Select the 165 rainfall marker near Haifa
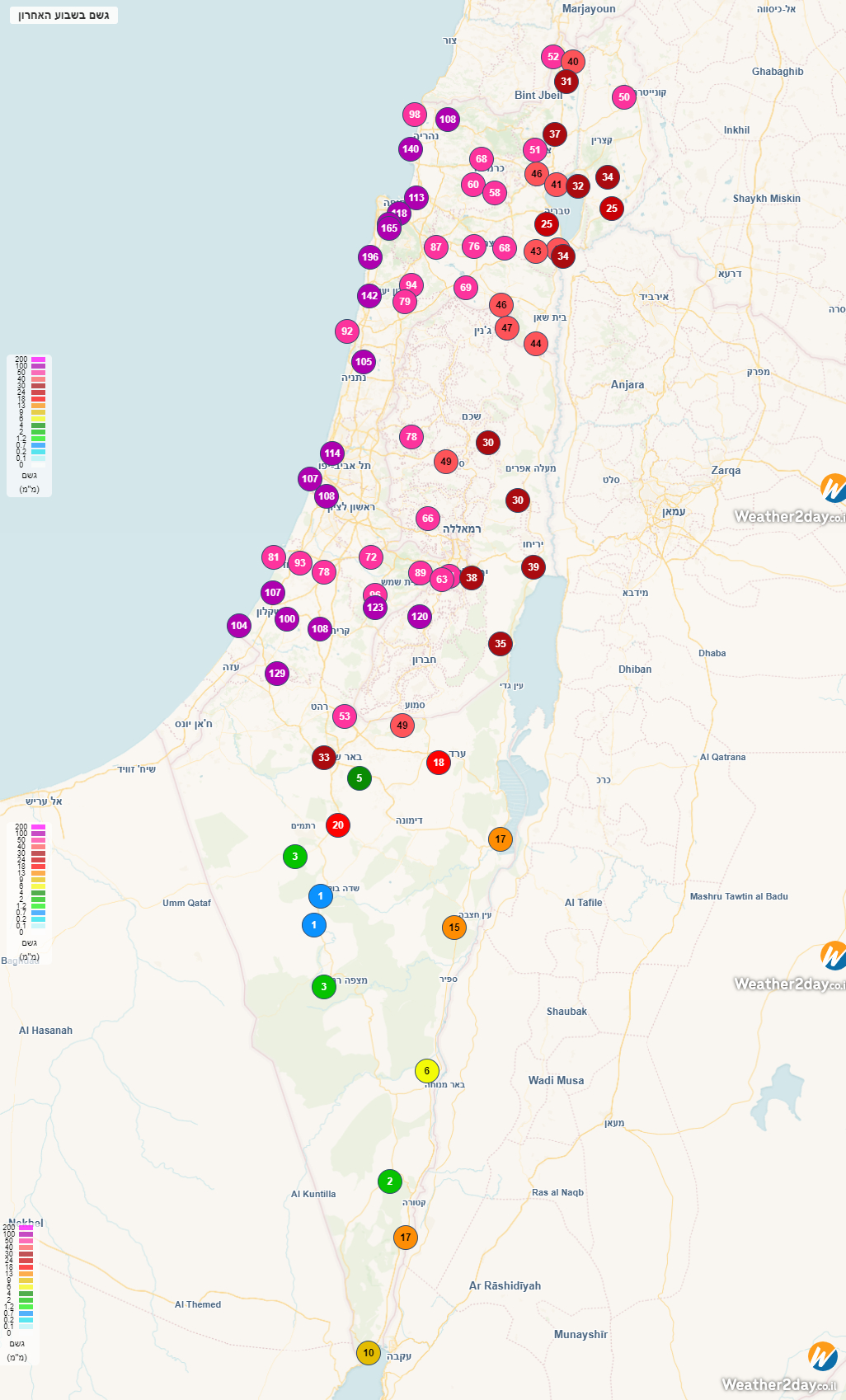This screenshot has height=1400, width=846. pyautogui.click(x=389, y=228)
